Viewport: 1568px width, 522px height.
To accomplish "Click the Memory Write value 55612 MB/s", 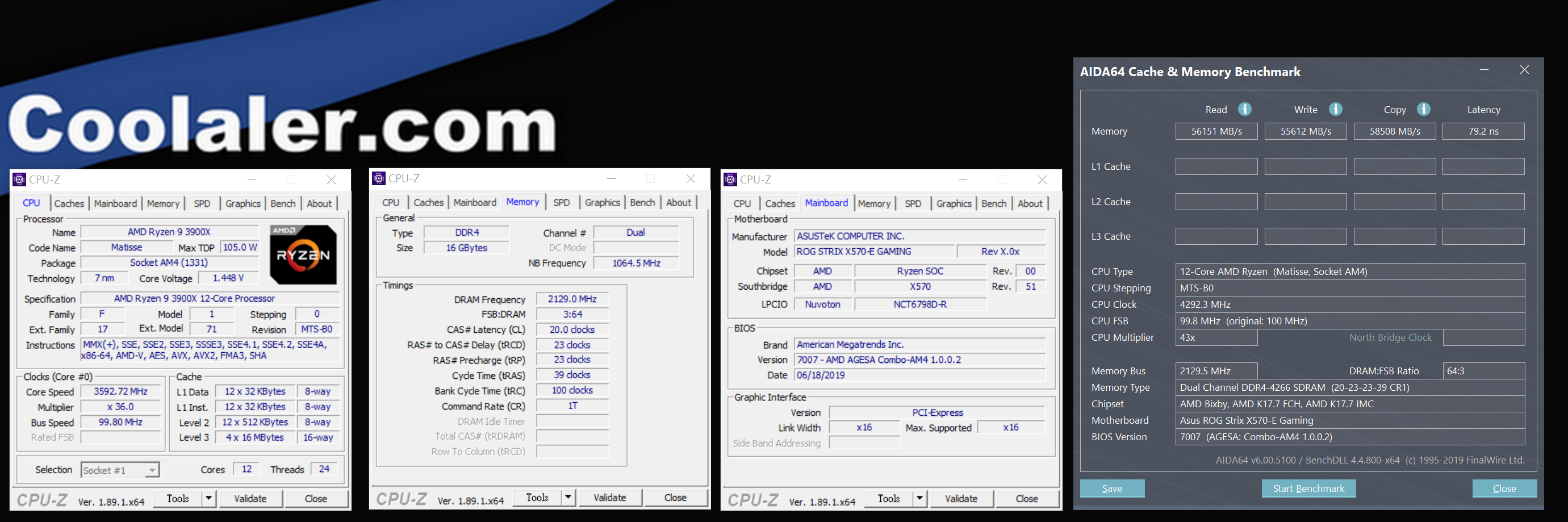I will pyautogui.click(x=1306, y=131).
